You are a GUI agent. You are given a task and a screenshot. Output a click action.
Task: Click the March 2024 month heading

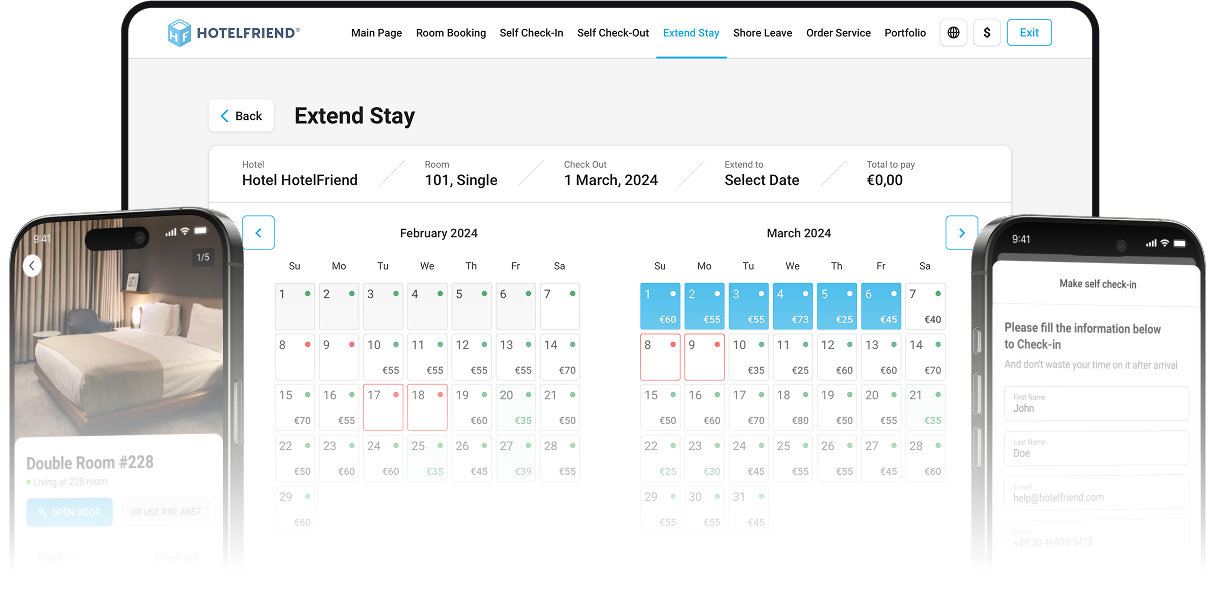[x=799, y=233]
